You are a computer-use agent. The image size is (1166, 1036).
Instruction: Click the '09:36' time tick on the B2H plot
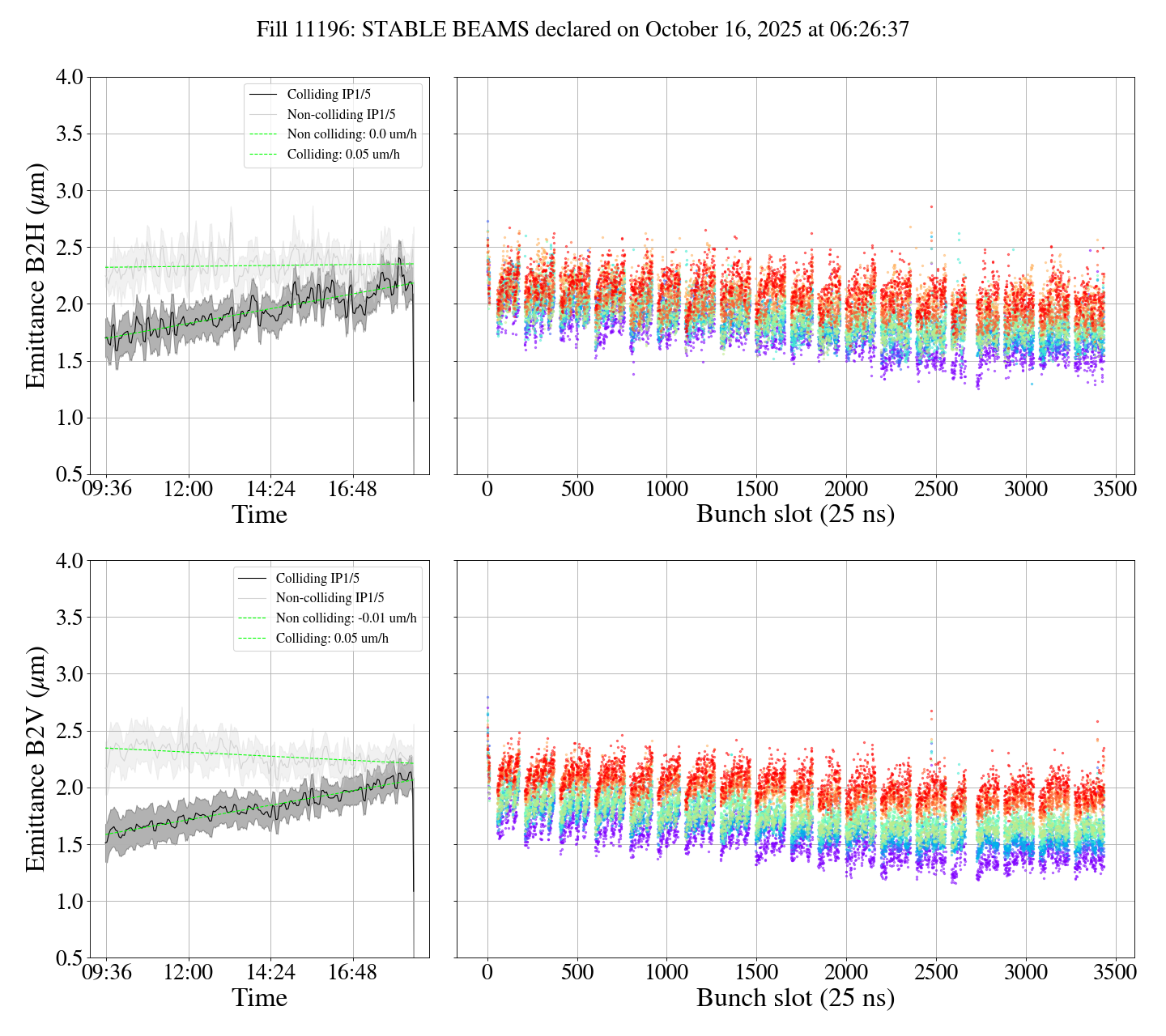(x=106, y=489)
